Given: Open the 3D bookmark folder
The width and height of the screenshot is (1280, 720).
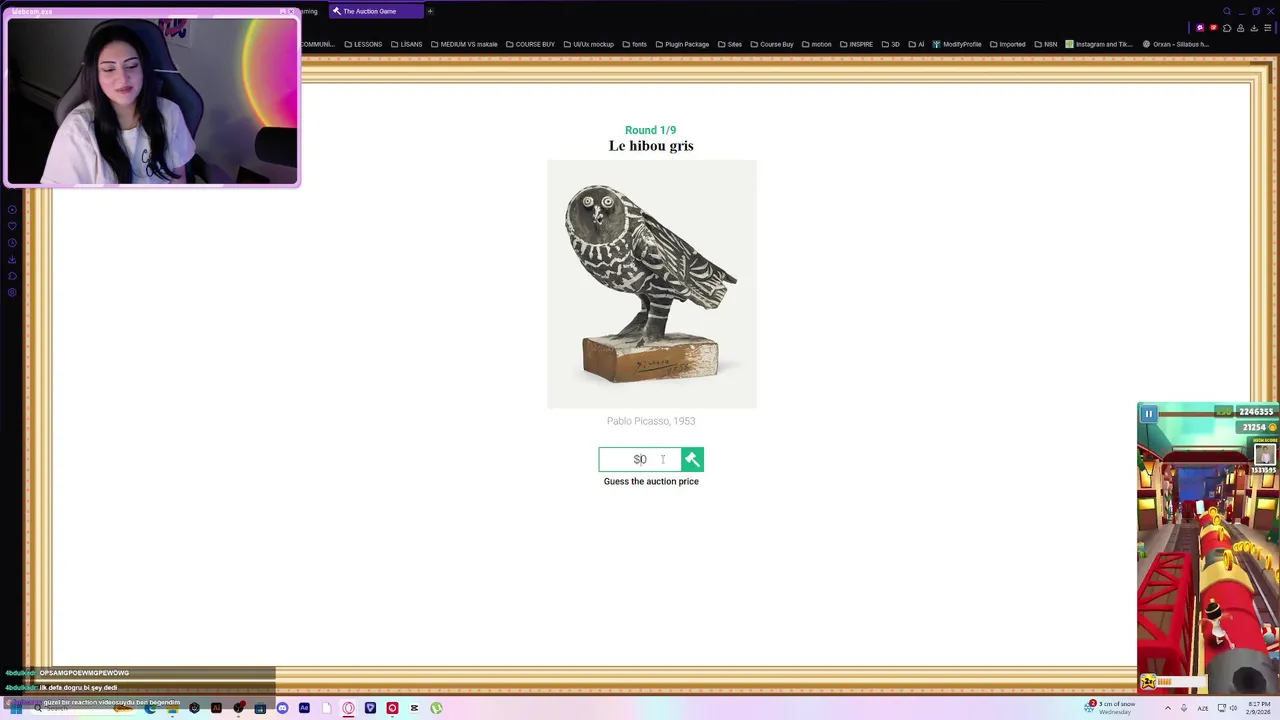Looking at the screenshot, I should pyautogui.click(x=890, y=44).
